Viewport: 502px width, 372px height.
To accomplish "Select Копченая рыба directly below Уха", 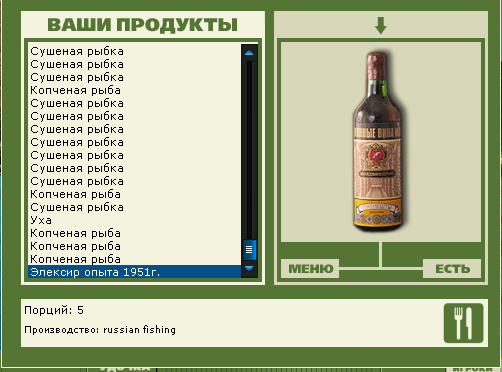I will [134, 233].
